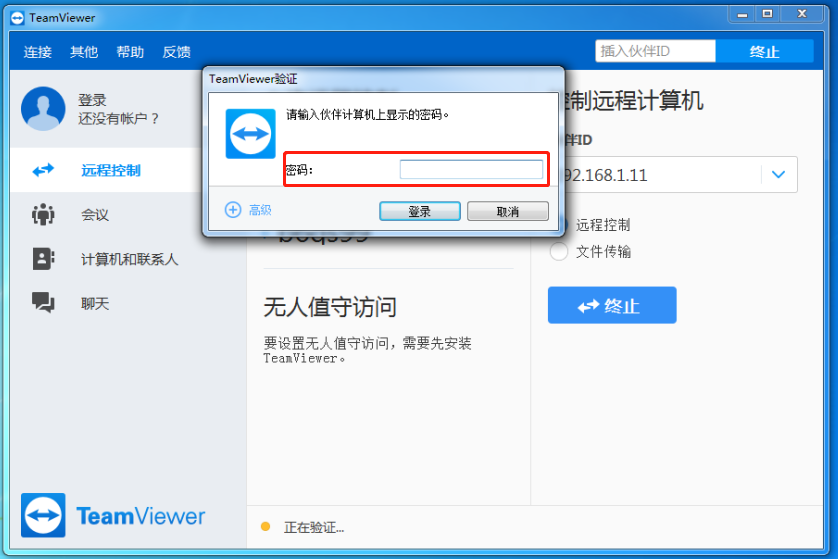The image size is (838, 559).
Task: Click the TeamViewer logo at bottom left
Action: pyautogui.click(x=43, y=516)
